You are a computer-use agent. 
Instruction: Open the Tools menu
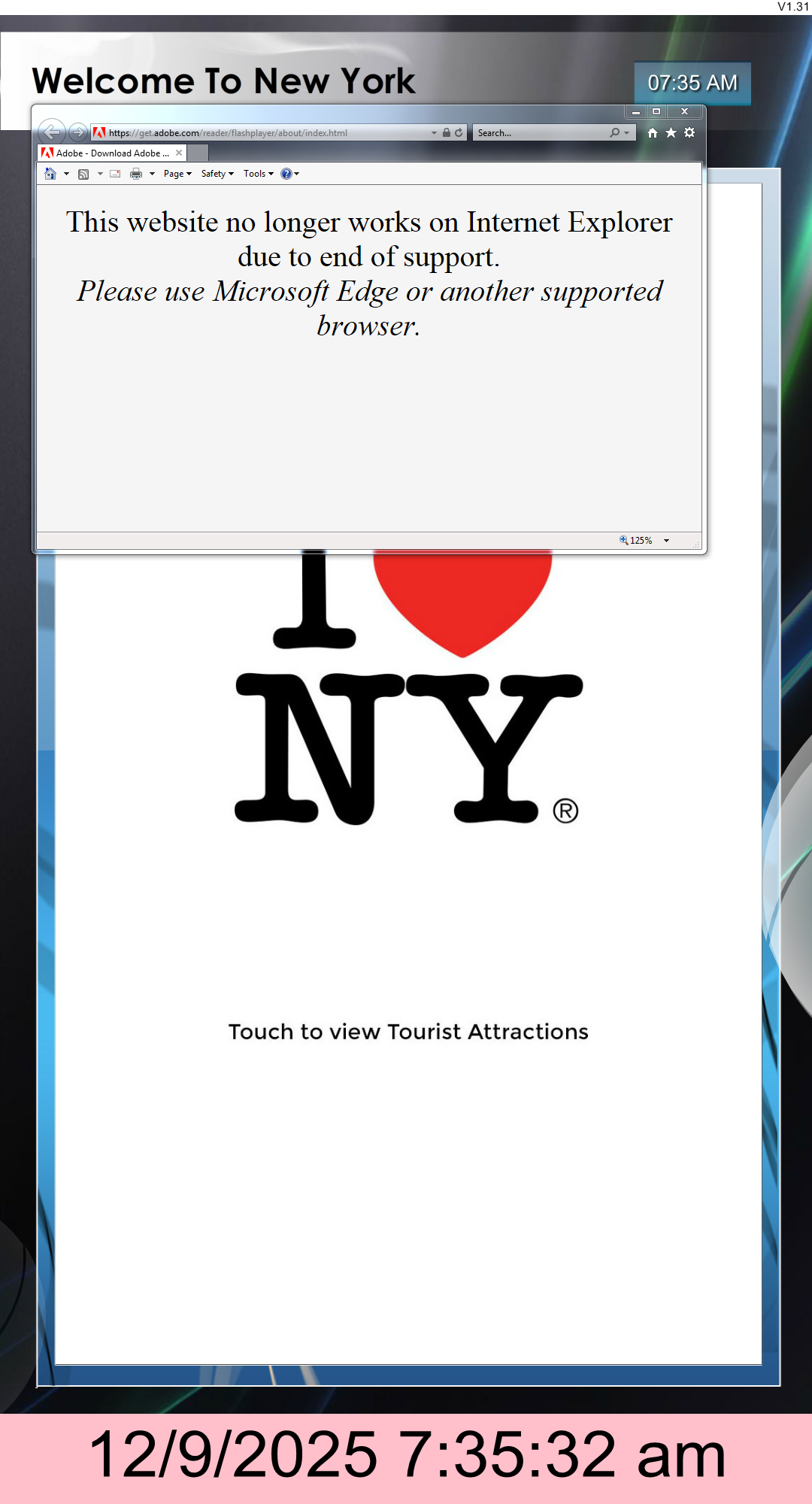click(x=258, y=174)
